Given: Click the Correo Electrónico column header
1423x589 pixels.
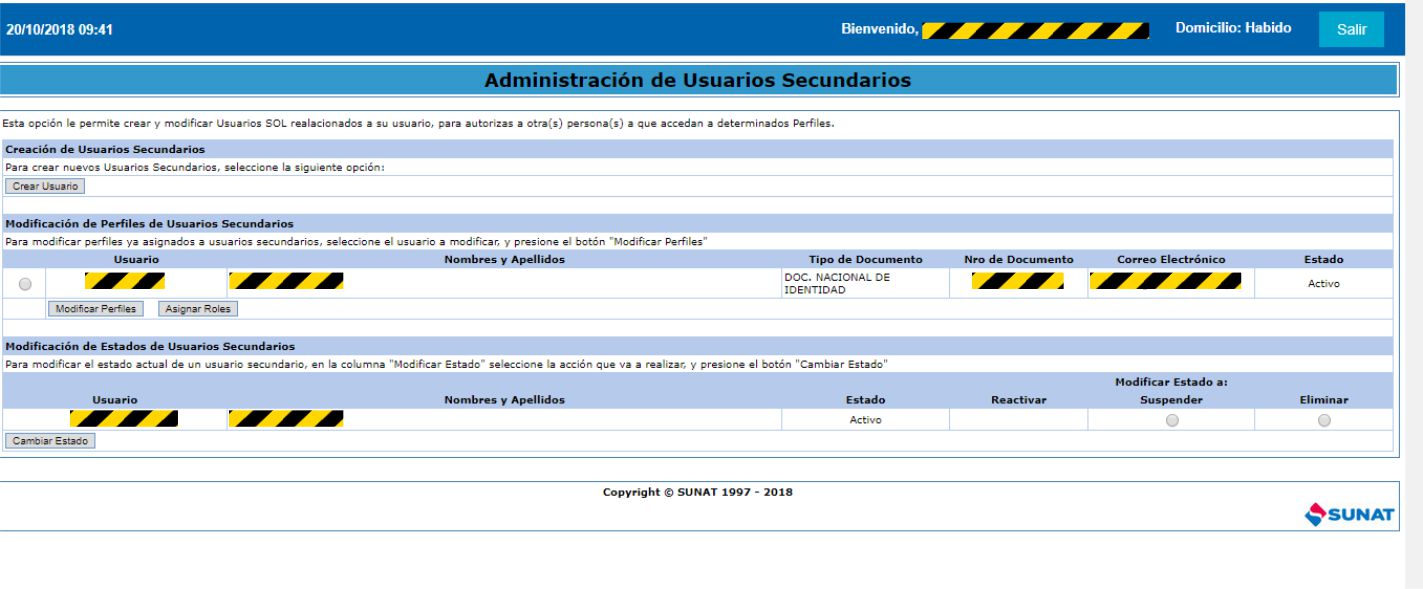Looking at the screenshot, I should (x=1170, y=260).
